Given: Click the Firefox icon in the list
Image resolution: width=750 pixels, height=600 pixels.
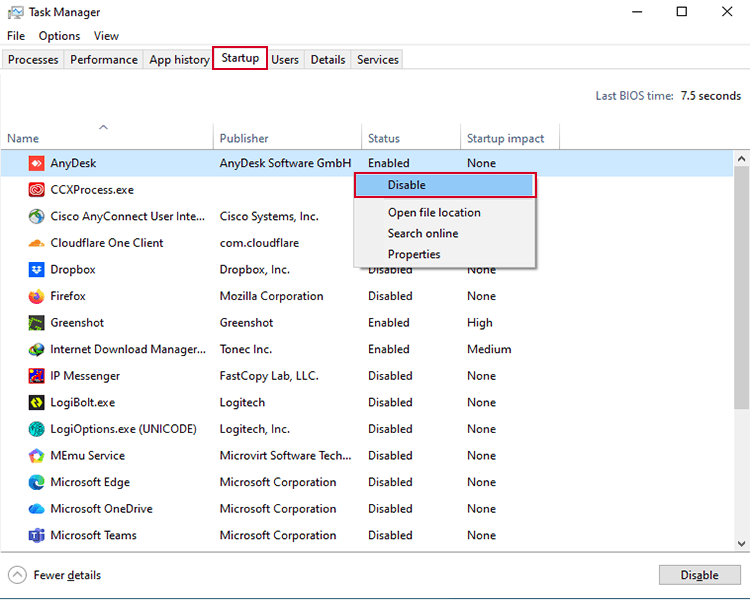Looking at the screenshot, I should tap(36, 296).
